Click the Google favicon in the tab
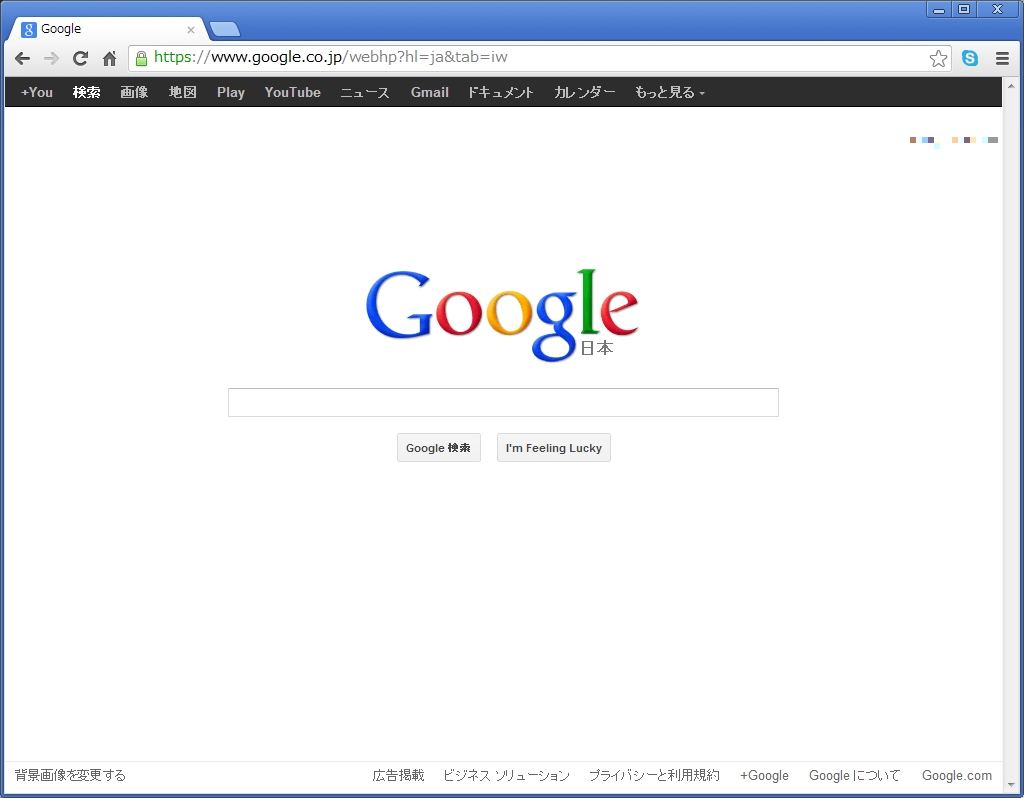 coord(28,29)
